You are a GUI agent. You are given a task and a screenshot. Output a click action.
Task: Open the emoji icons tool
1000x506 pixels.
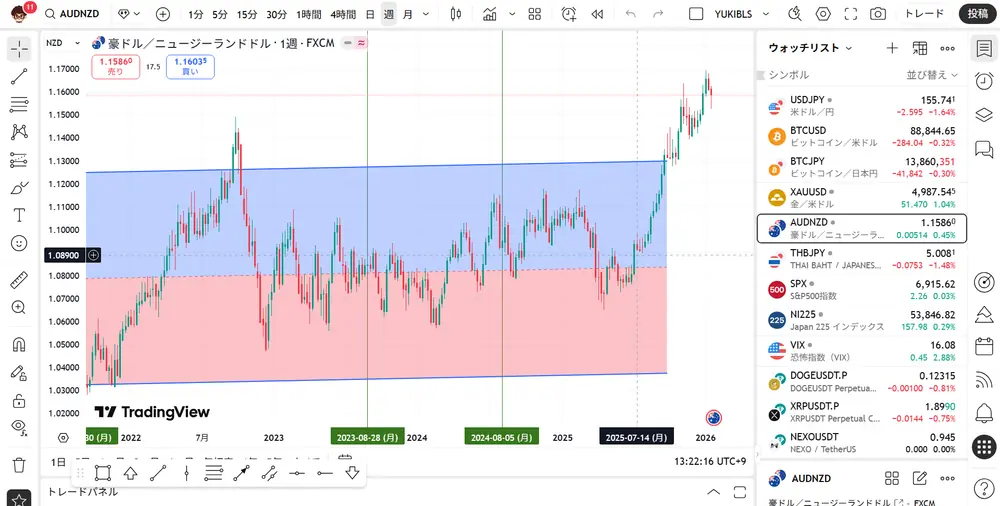coord(19,243)
